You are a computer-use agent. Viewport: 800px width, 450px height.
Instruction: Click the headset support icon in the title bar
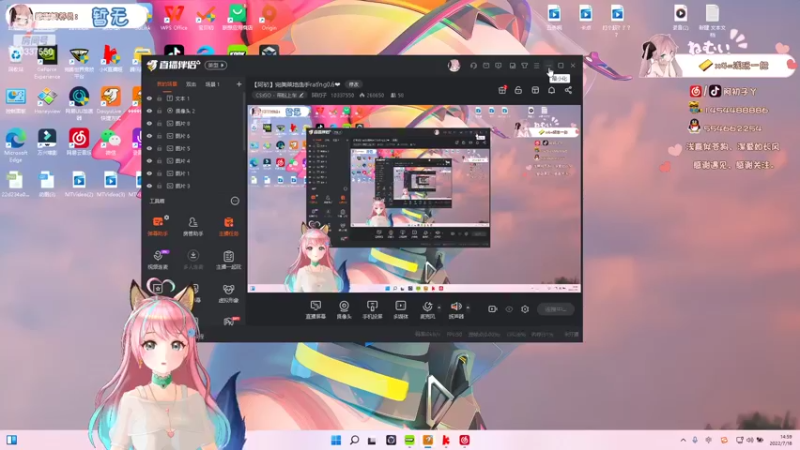[x=473, y=66]
